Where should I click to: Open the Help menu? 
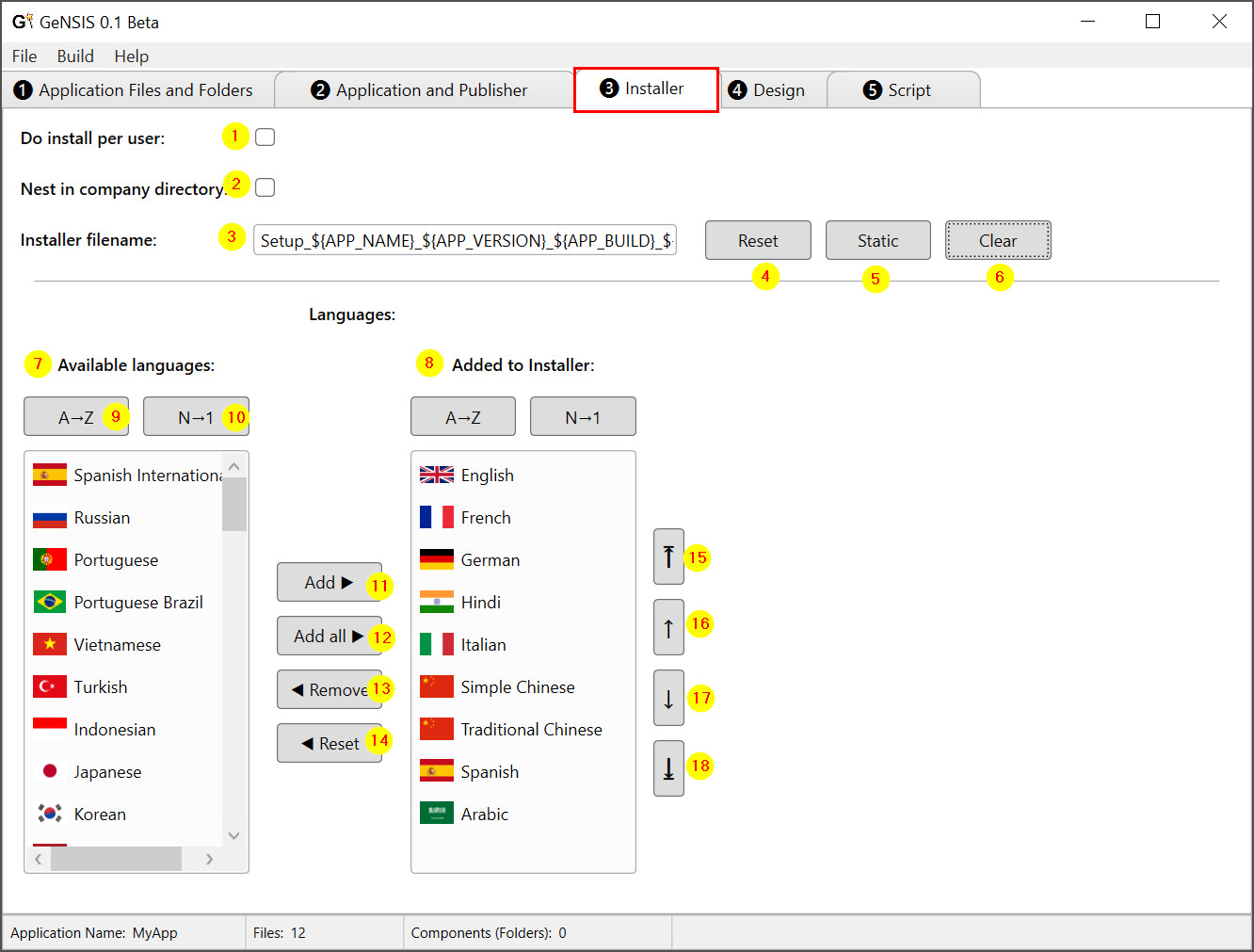[132, 56]
